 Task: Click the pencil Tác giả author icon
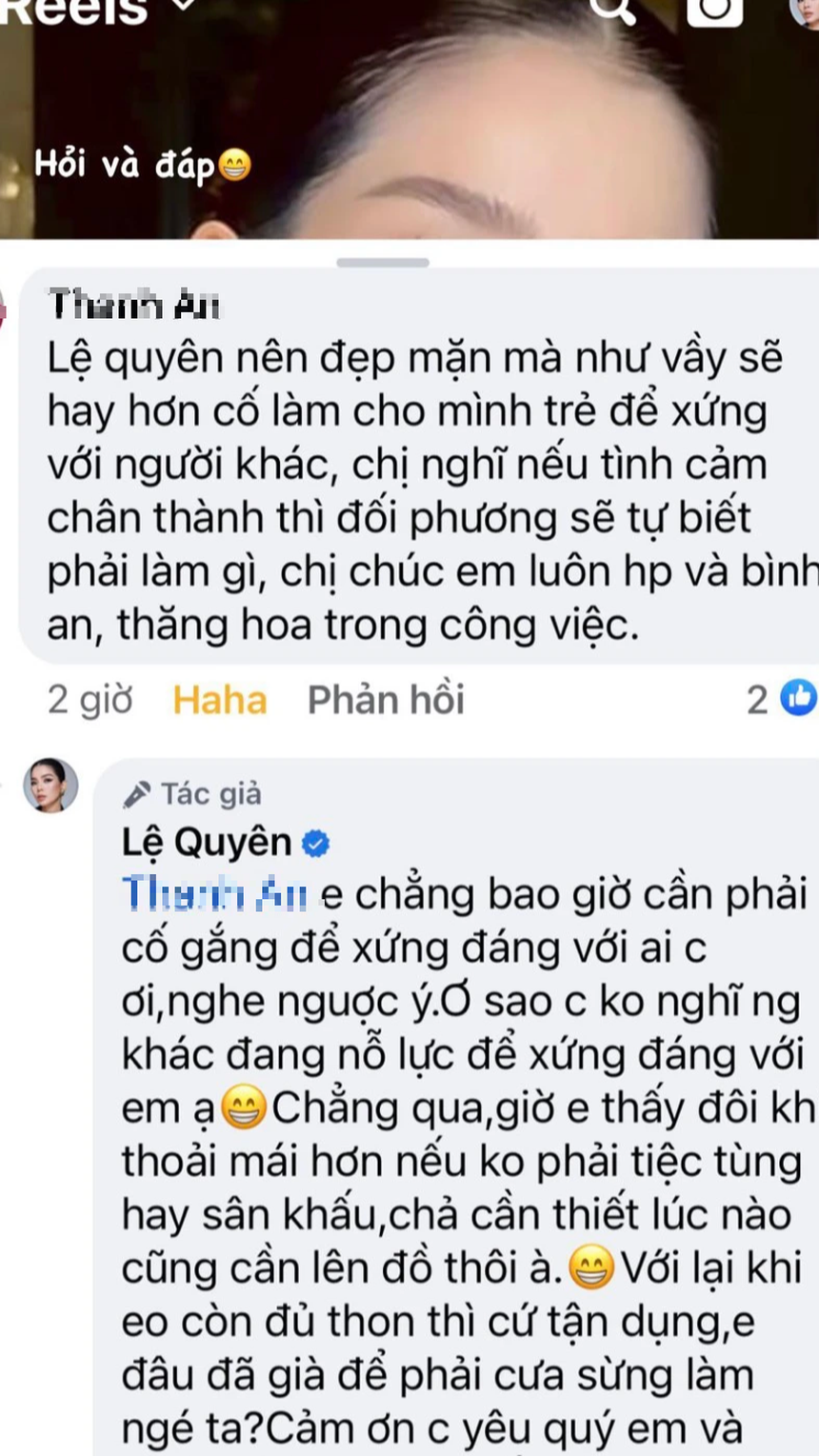coord(136,793)
